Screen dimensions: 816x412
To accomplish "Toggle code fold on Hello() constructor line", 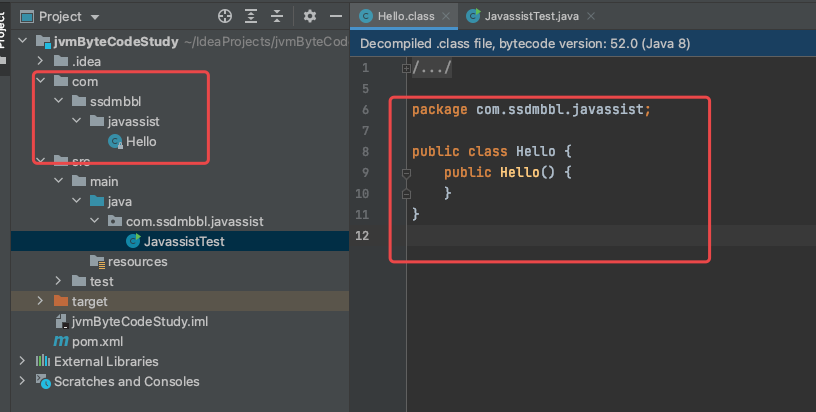I will coord(406,173).
